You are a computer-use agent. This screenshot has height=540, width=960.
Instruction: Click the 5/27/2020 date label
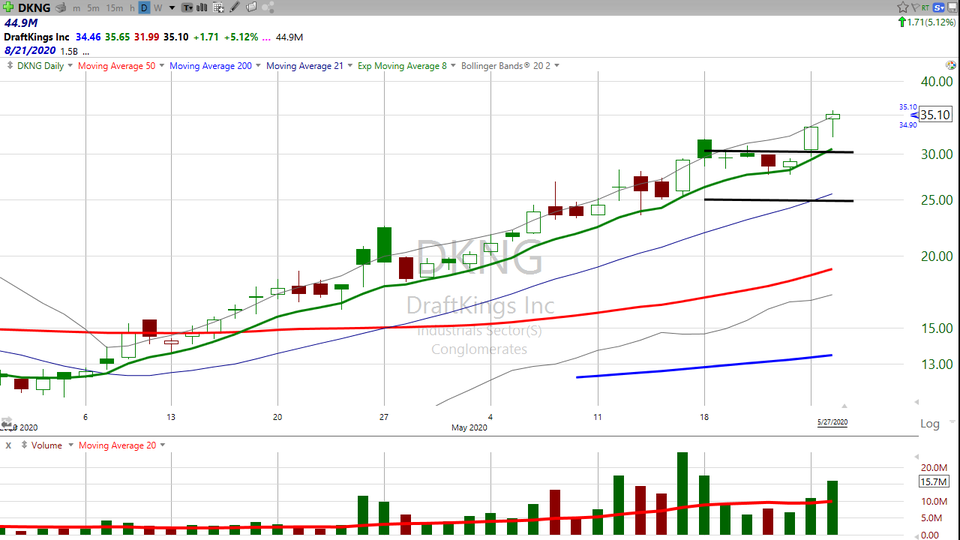click(x=831, y=423)
